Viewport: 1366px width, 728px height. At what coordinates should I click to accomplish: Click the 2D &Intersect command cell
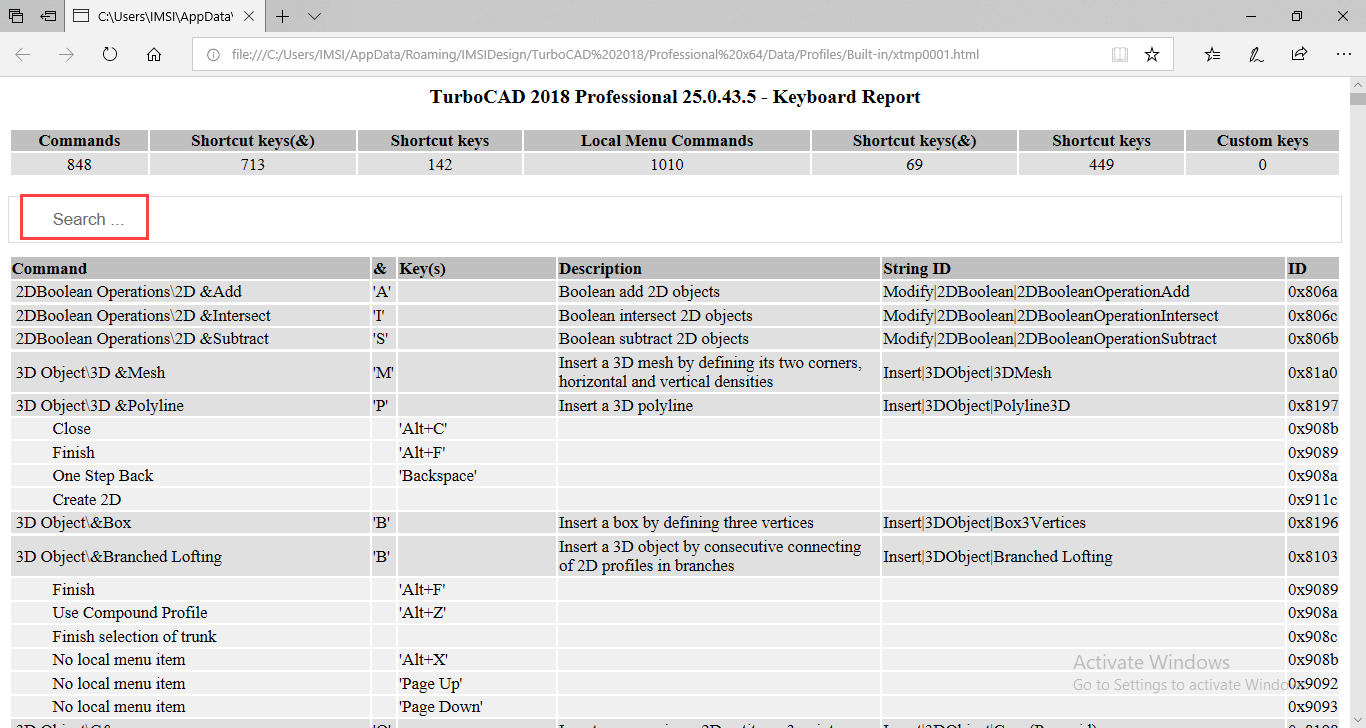pyautogui.click(x=190, y=316)
